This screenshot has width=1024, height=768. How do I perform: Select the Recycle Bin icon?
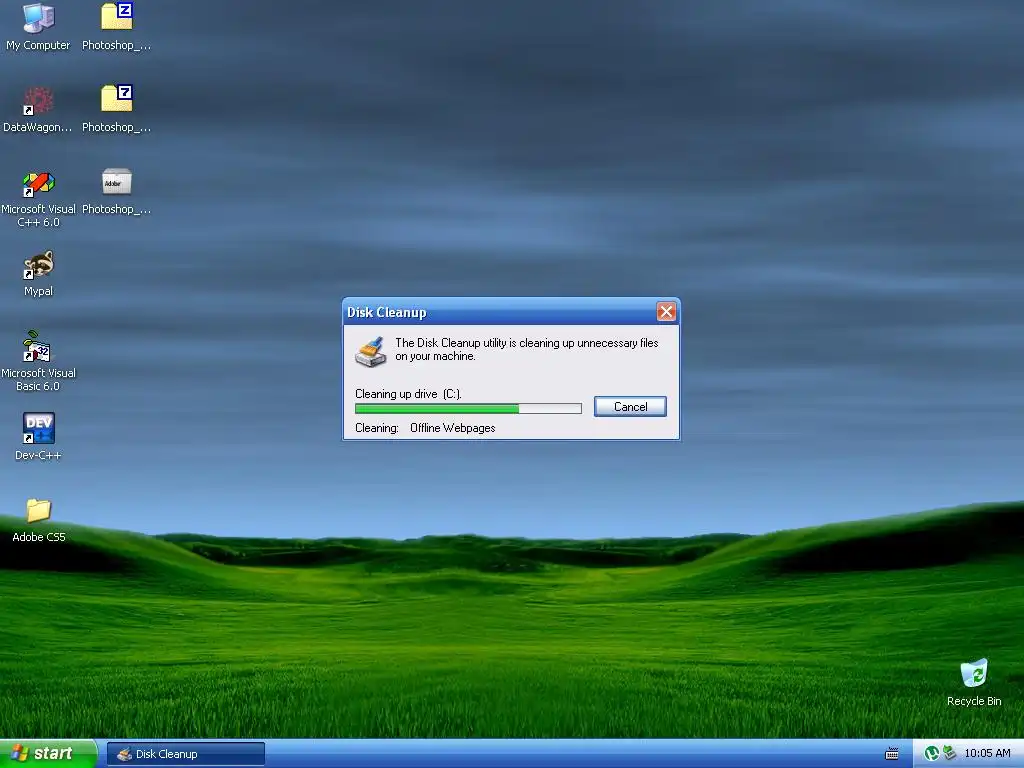pyautogui.click(x=974, y=682)
